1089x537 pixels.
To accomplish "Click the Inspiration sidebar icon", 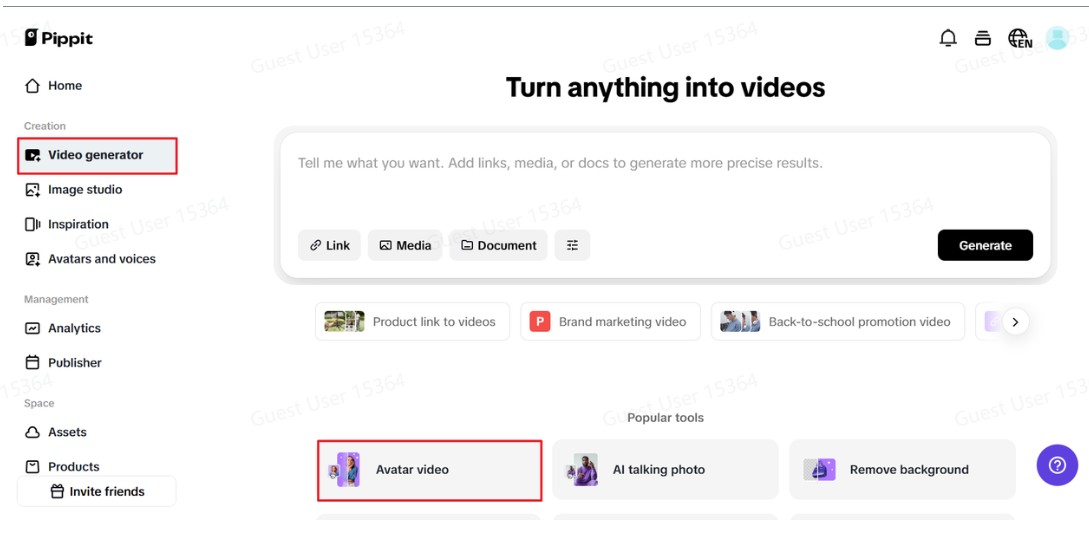I will point(32,224).
